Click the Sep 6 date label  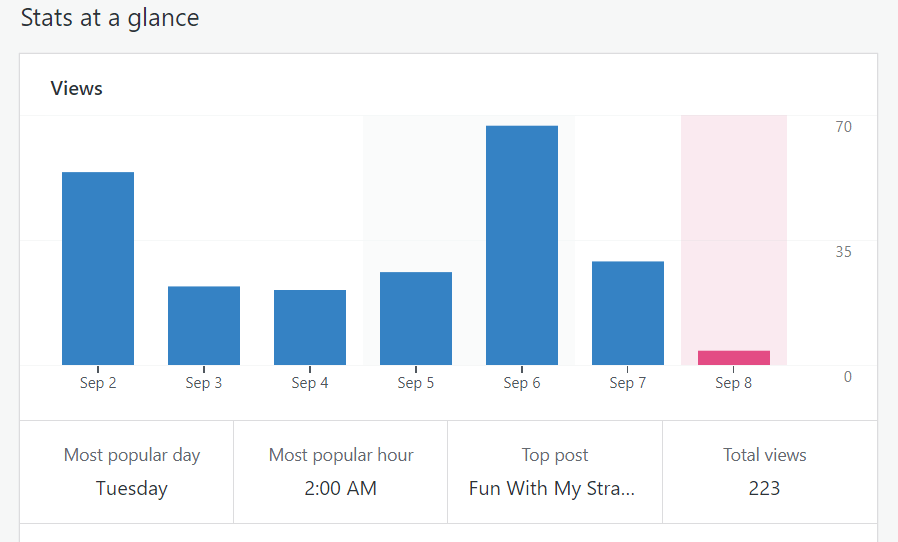(522, 383)
